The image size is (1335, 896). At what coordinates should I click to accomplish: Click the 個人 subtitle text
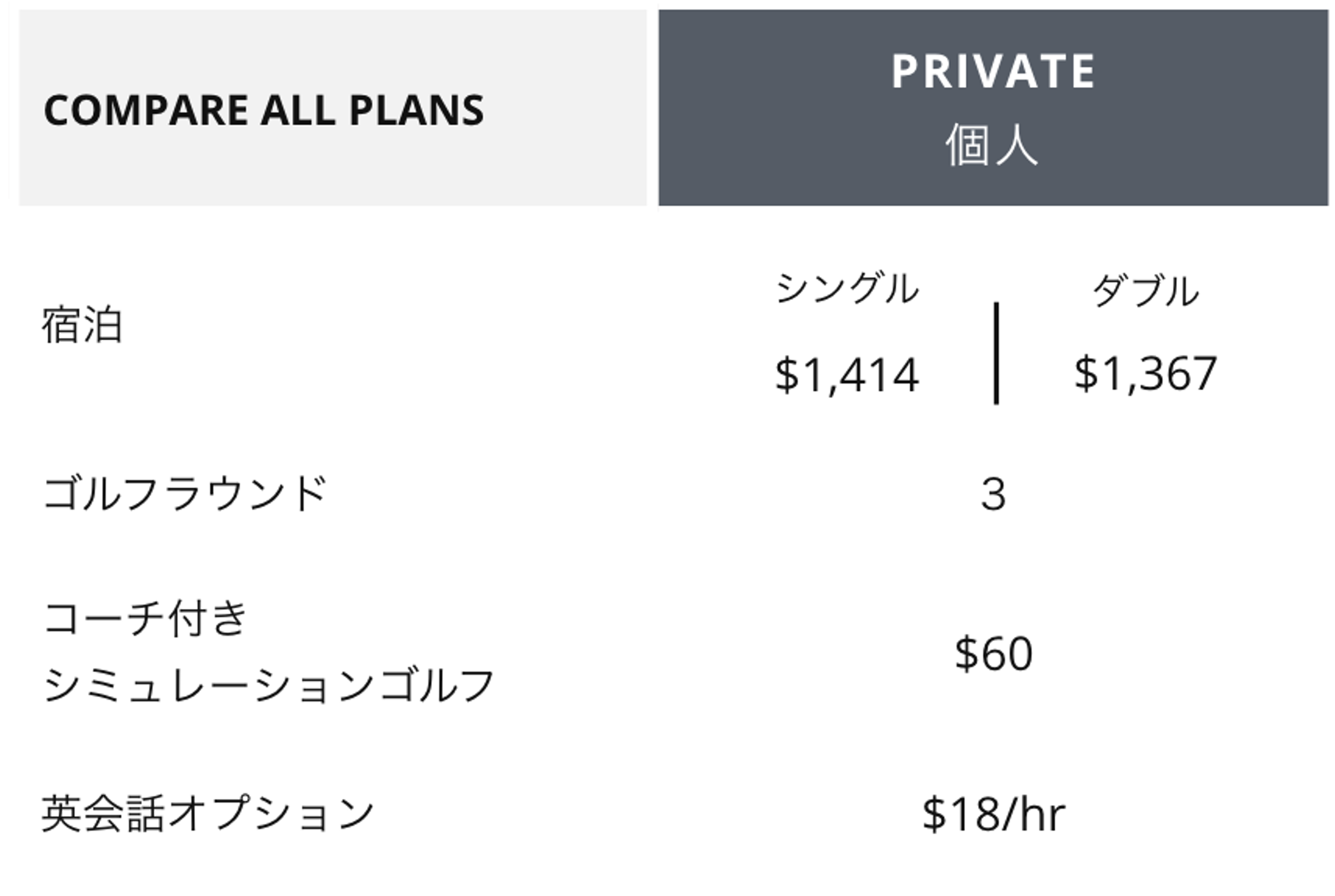[992, 145]
